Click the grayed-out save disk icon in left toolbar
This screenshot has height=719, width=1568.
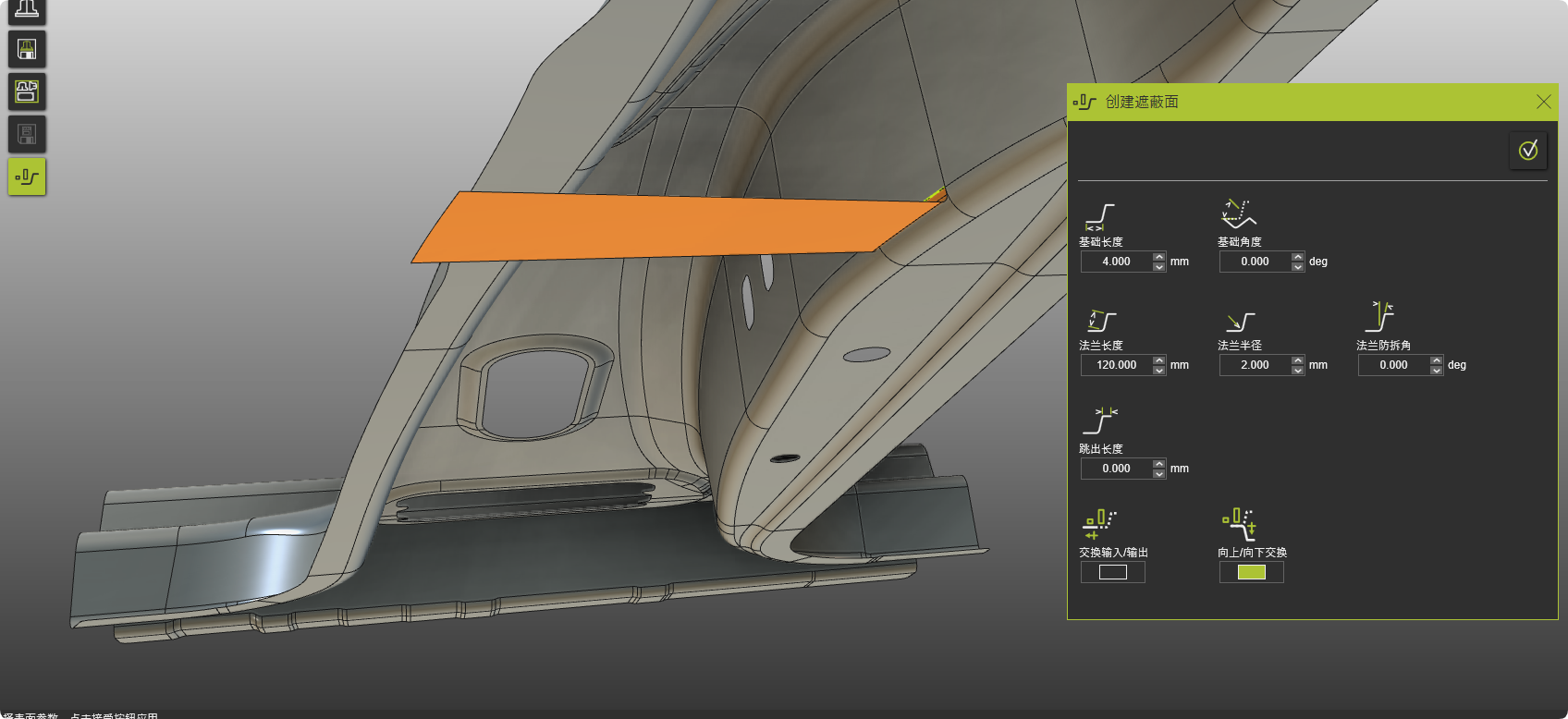(x=27, y=134)
